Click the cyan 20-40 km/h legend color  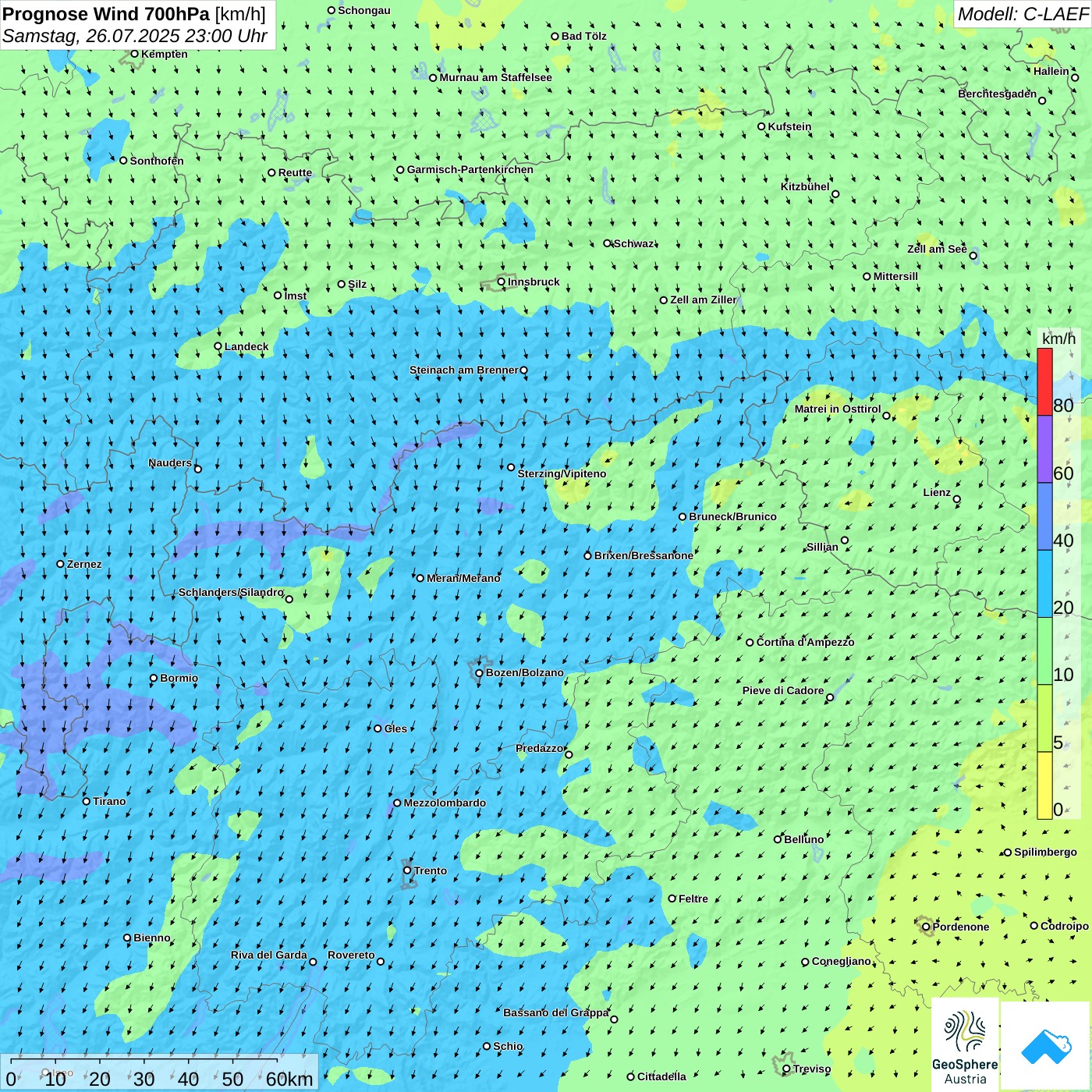click(x=1044, y=583)
